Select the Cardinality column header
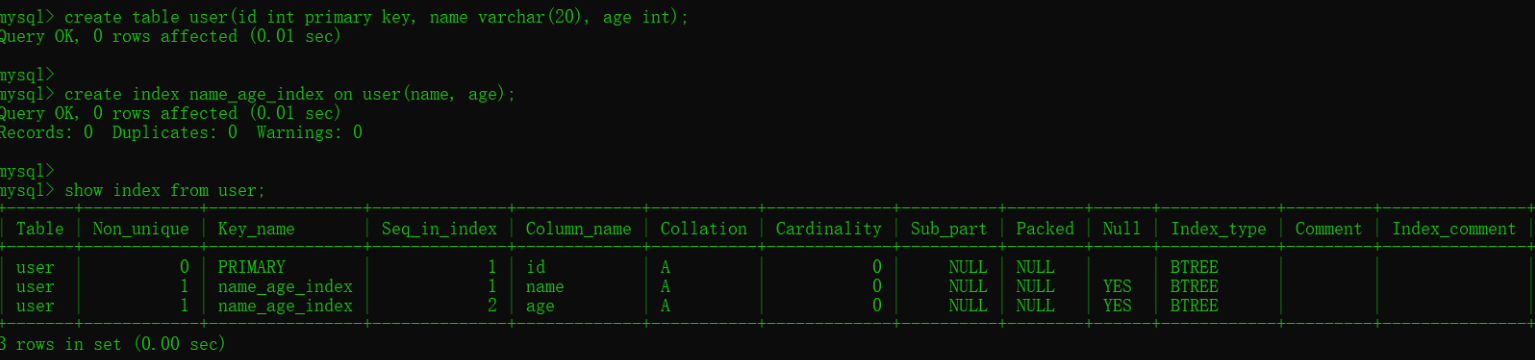The width and height of the screenshot is (1535, 360). point(829,229)
